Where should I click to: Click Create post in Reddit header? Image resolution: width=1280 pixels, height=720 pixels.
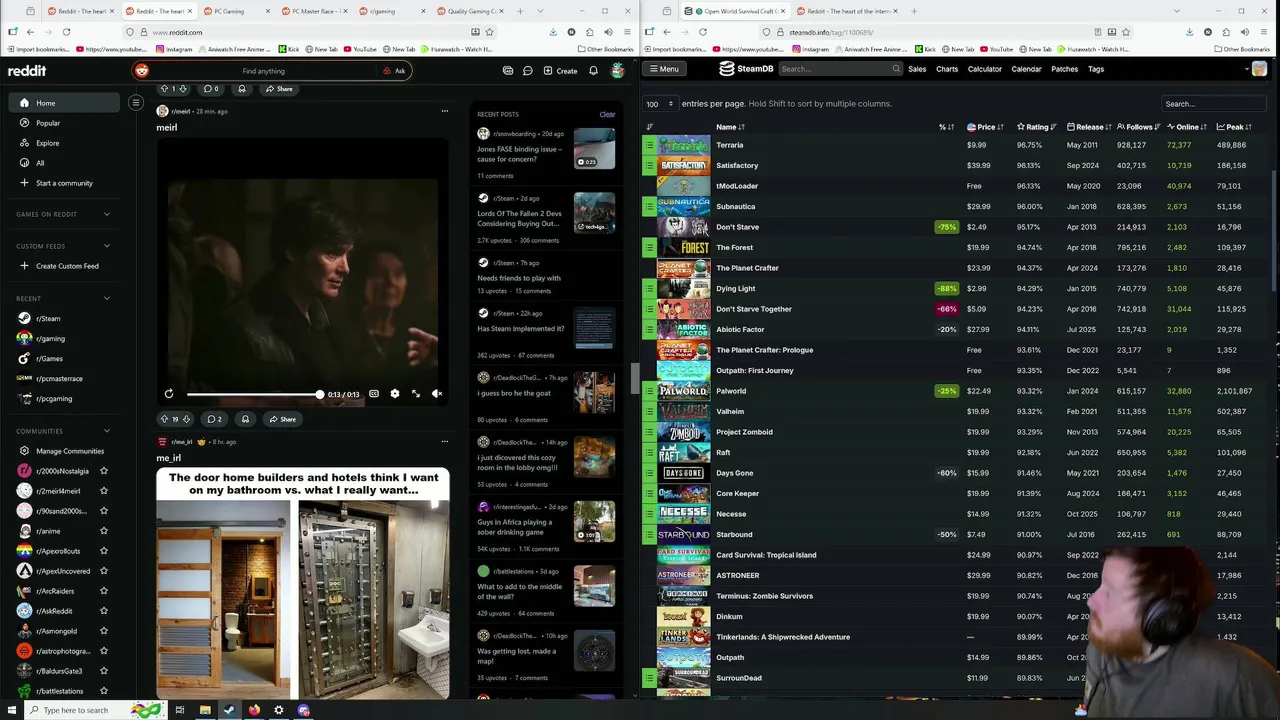point(560,71)
